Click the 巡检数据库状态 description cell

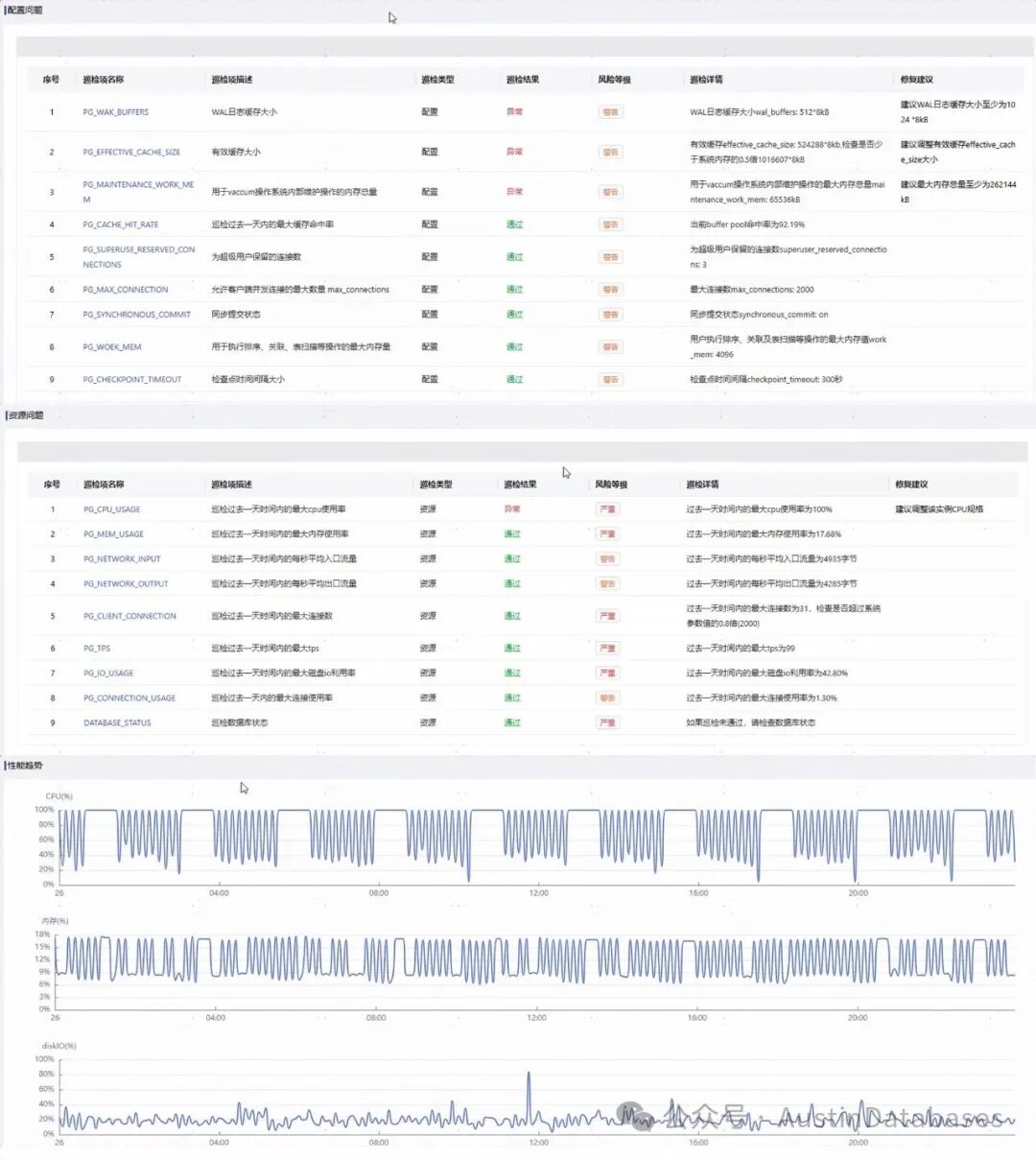click(x=239, y=723)
